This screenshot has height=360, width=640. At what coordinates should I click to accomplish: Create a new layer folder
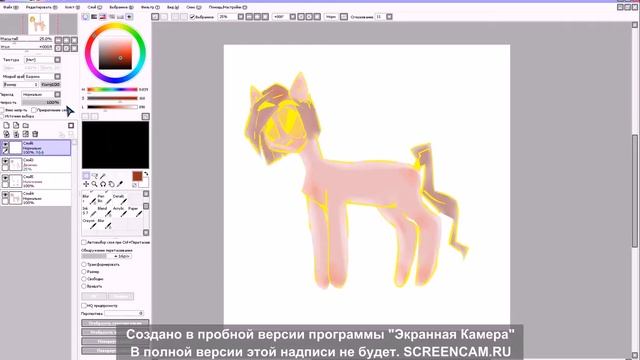point(26,125)
